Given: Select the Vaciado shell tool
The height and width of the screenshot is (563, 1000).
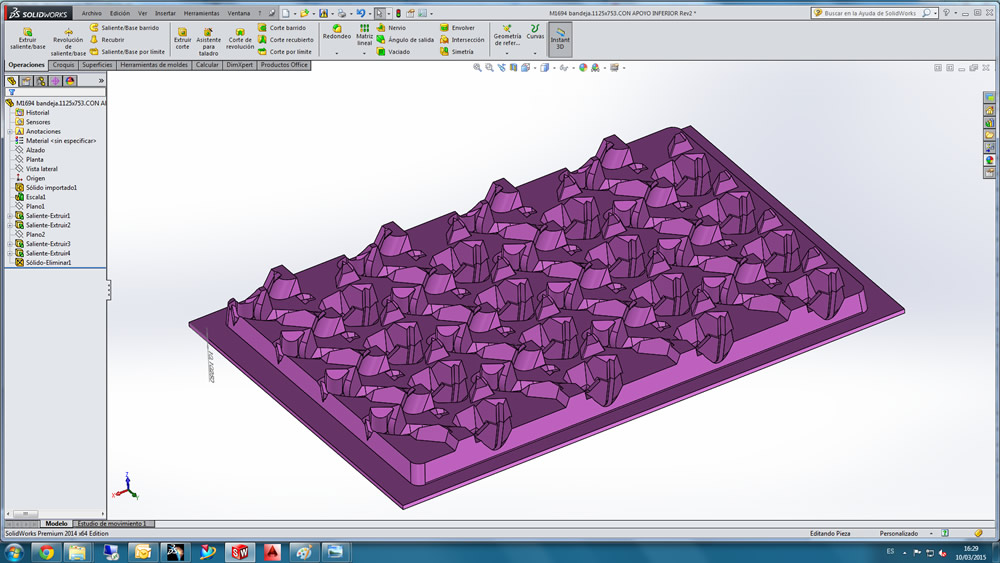Looking at the screenshot, I should point(393,52).
